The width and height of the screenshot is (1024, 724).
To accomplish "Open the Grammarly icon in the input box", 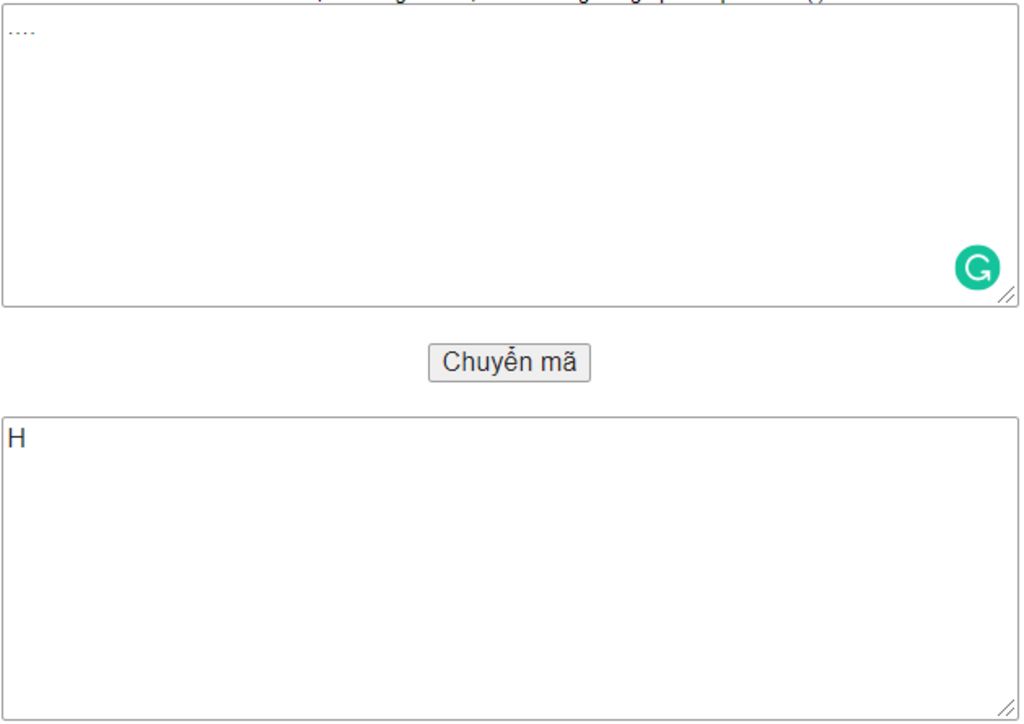I will click(977, 268).
